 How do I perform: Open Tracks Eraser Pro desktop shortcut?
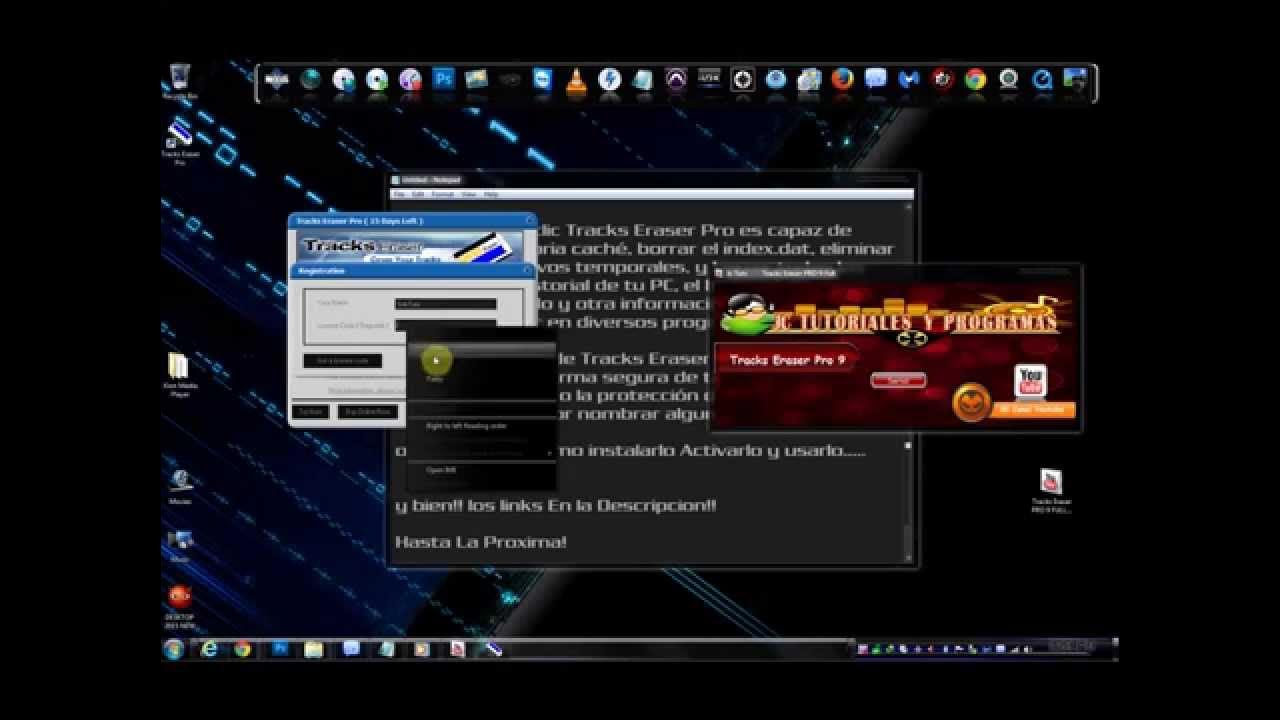pyautogui.click(x=180, y=143)
